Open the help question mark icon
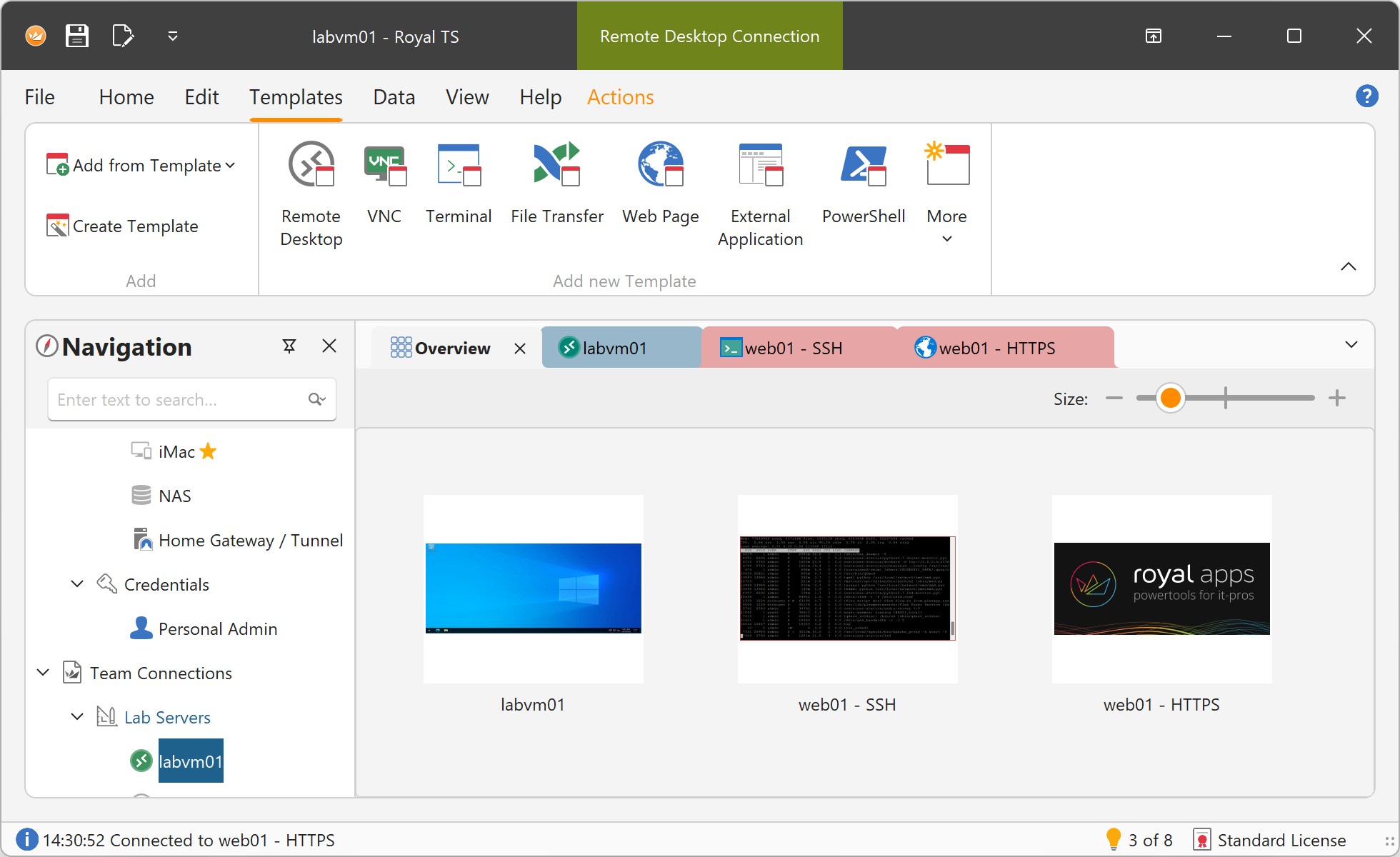 tap(1366, 96)
